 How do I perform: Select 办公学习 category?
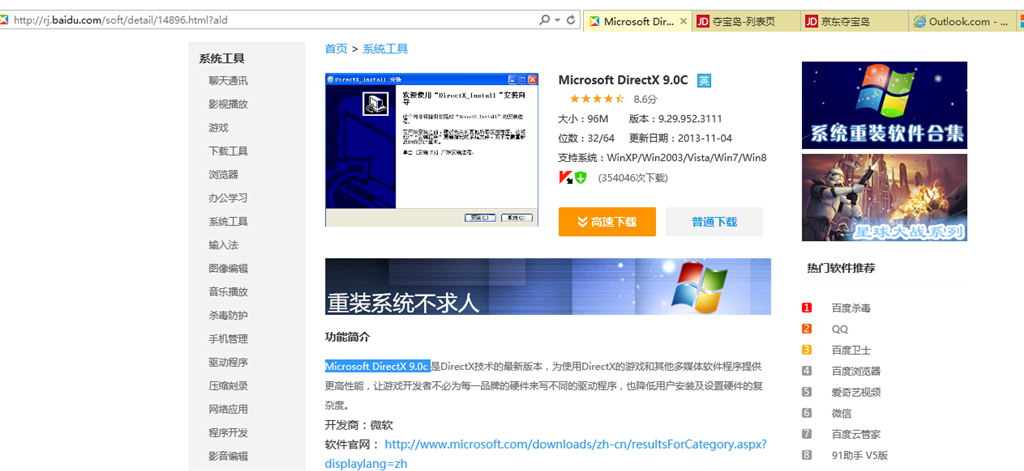(x=228, y=198)
